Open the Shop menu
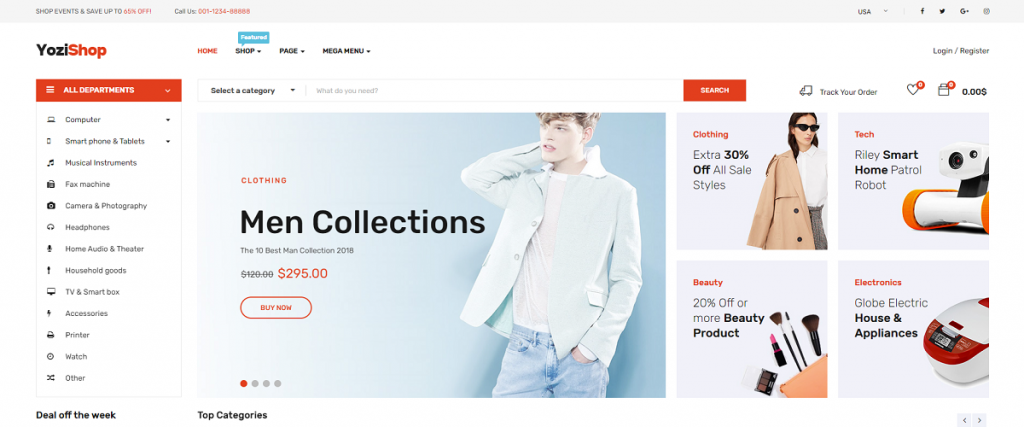The height and width of the screenshot is (427, 1024). tap(248, 51)
